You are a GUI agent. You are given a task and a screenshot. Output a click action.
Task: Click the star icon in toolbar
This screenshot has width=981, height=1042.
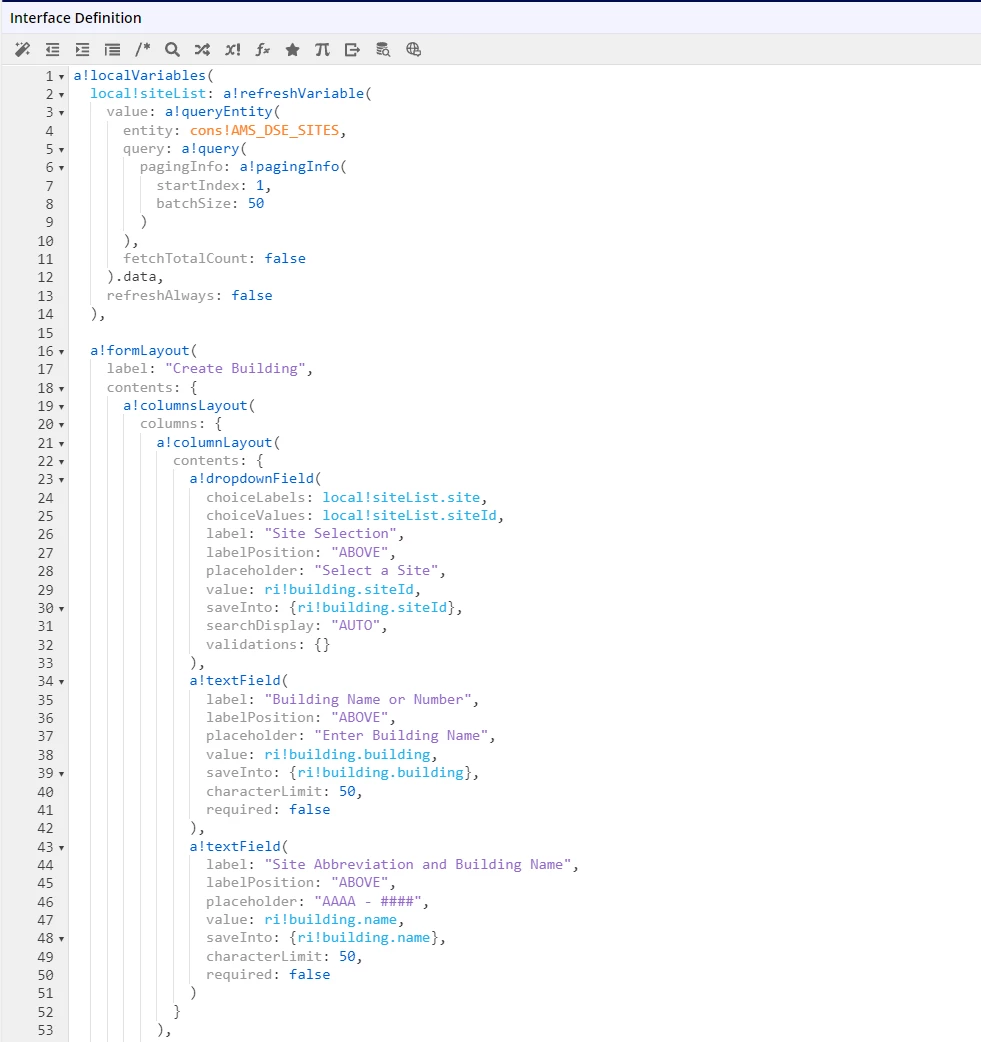click(x=292, y=50)
